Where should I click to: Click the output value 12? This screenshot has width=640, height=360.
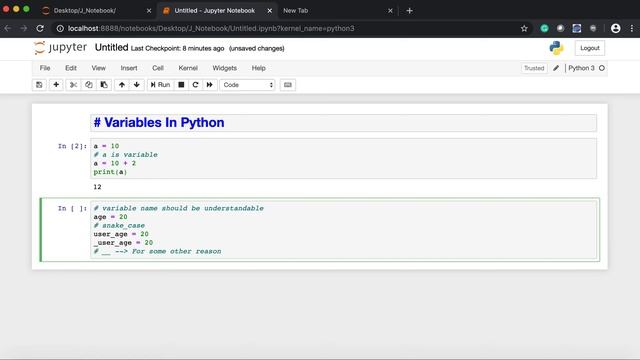[x=97, y=187]
